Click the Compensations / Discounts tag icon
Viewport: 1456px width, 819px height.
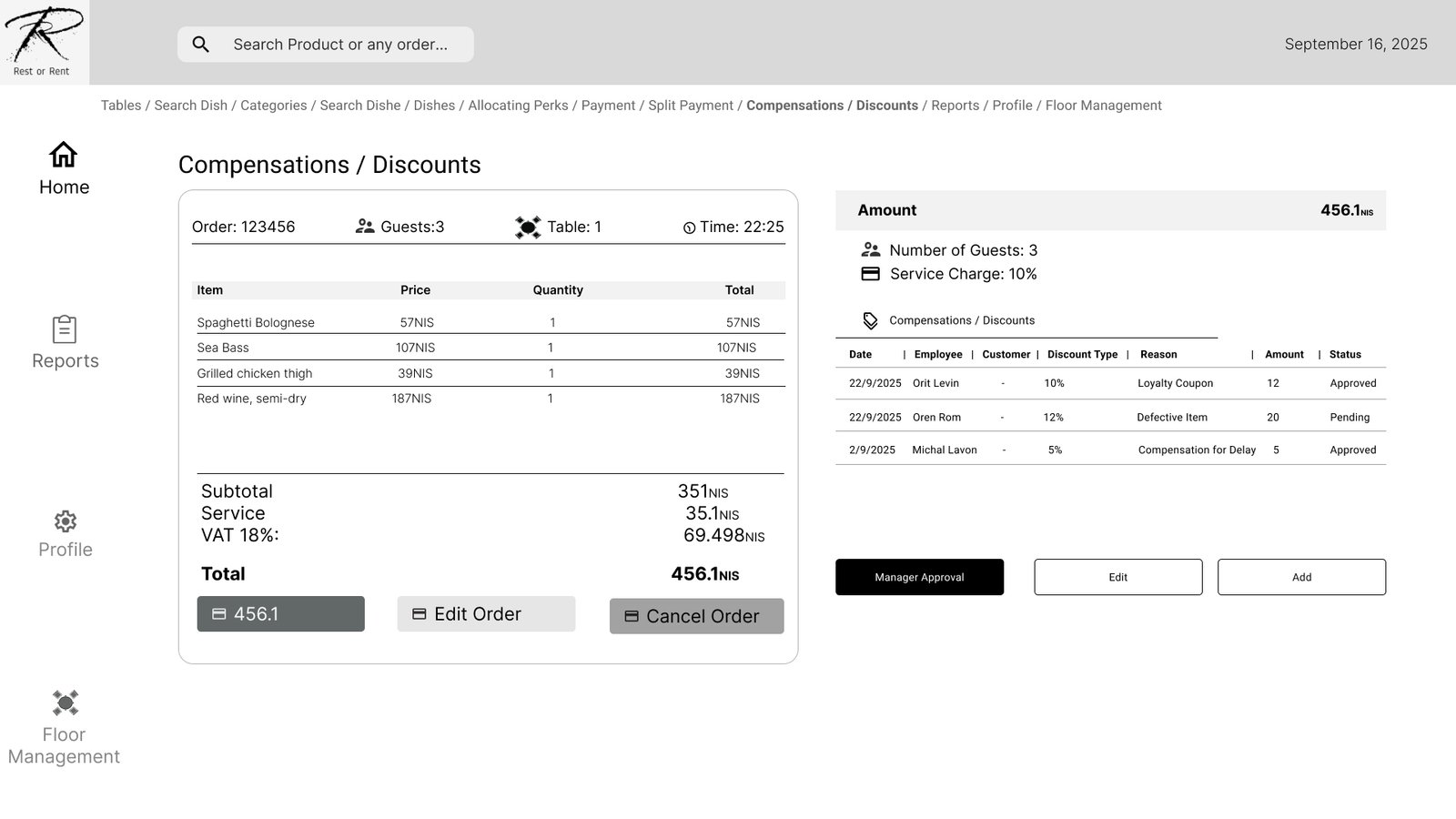point(870,321)
